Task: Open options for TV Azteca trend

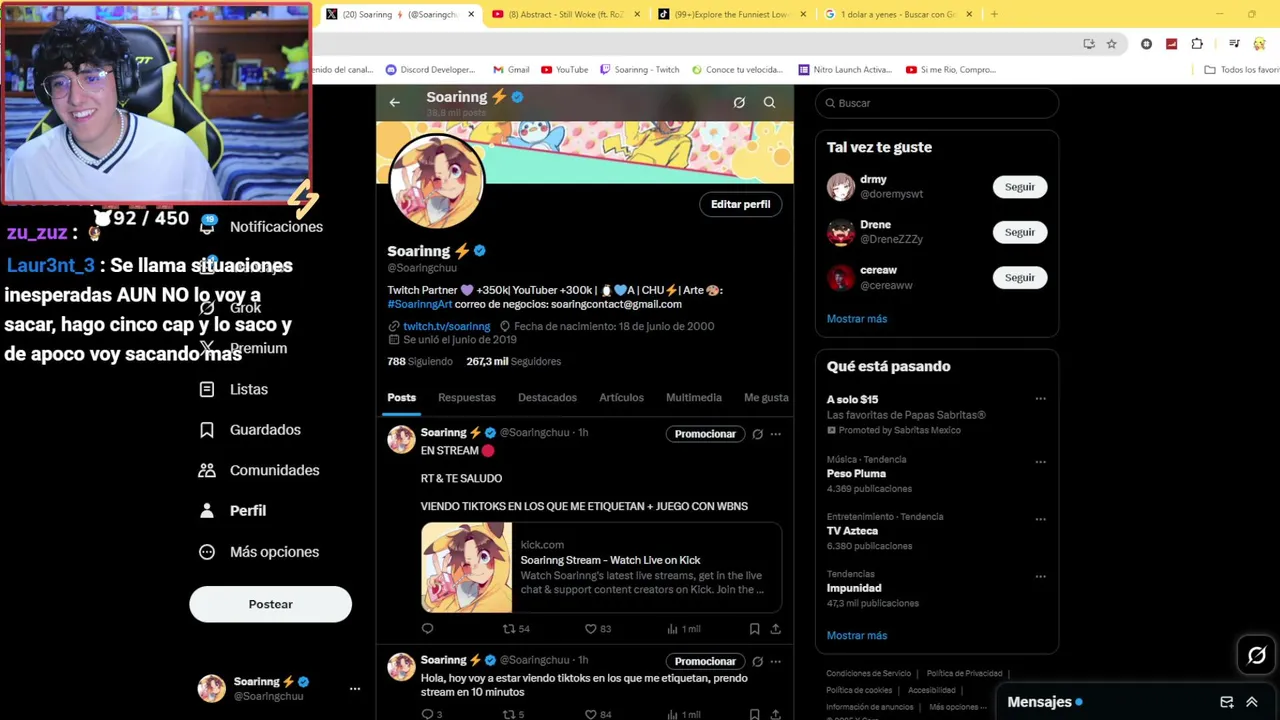Action: pos(1040,519)
